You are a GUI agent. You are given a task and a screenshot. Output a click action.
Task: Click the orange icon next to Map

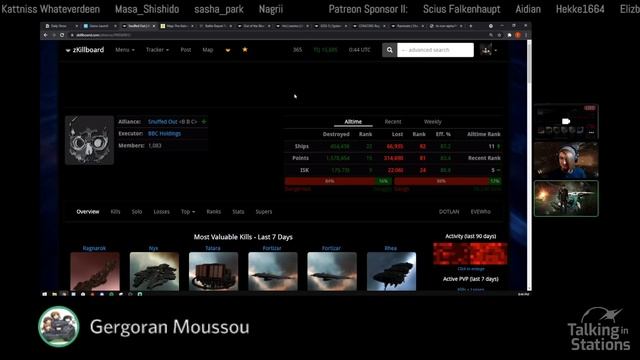pos(228,50)
